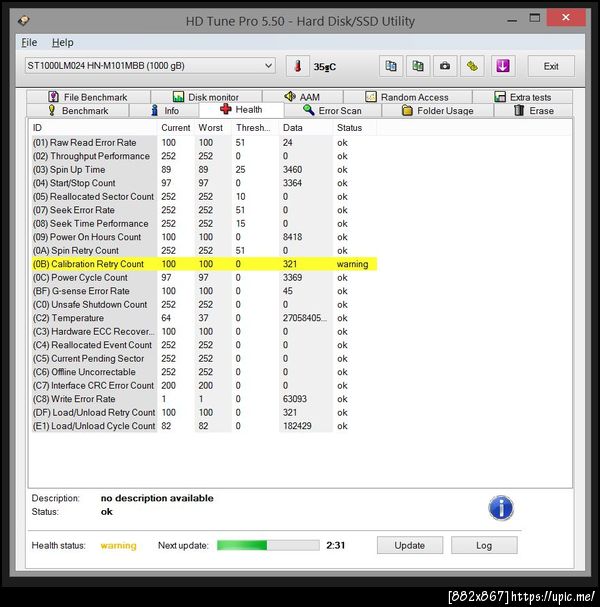Click the green copy screenshot icon
600x607 pixels.
pos(418,66)
